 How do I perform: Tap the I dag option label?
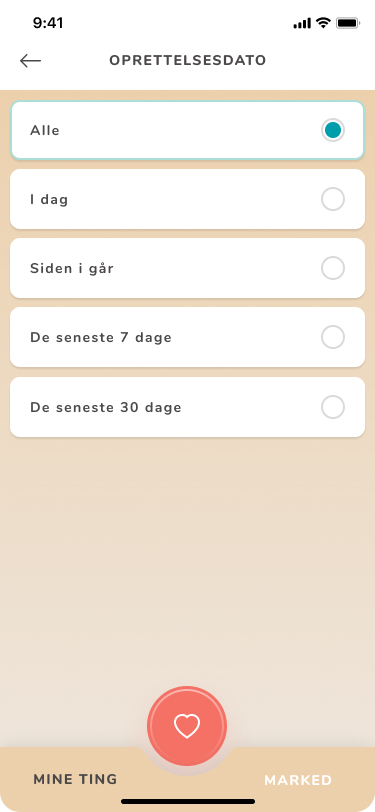49,200
